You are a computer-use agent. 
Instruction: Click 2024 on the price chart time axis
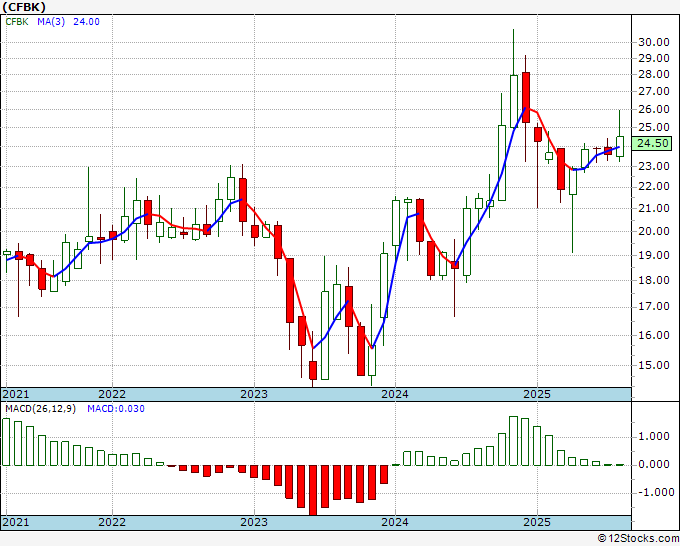[395, 394]
